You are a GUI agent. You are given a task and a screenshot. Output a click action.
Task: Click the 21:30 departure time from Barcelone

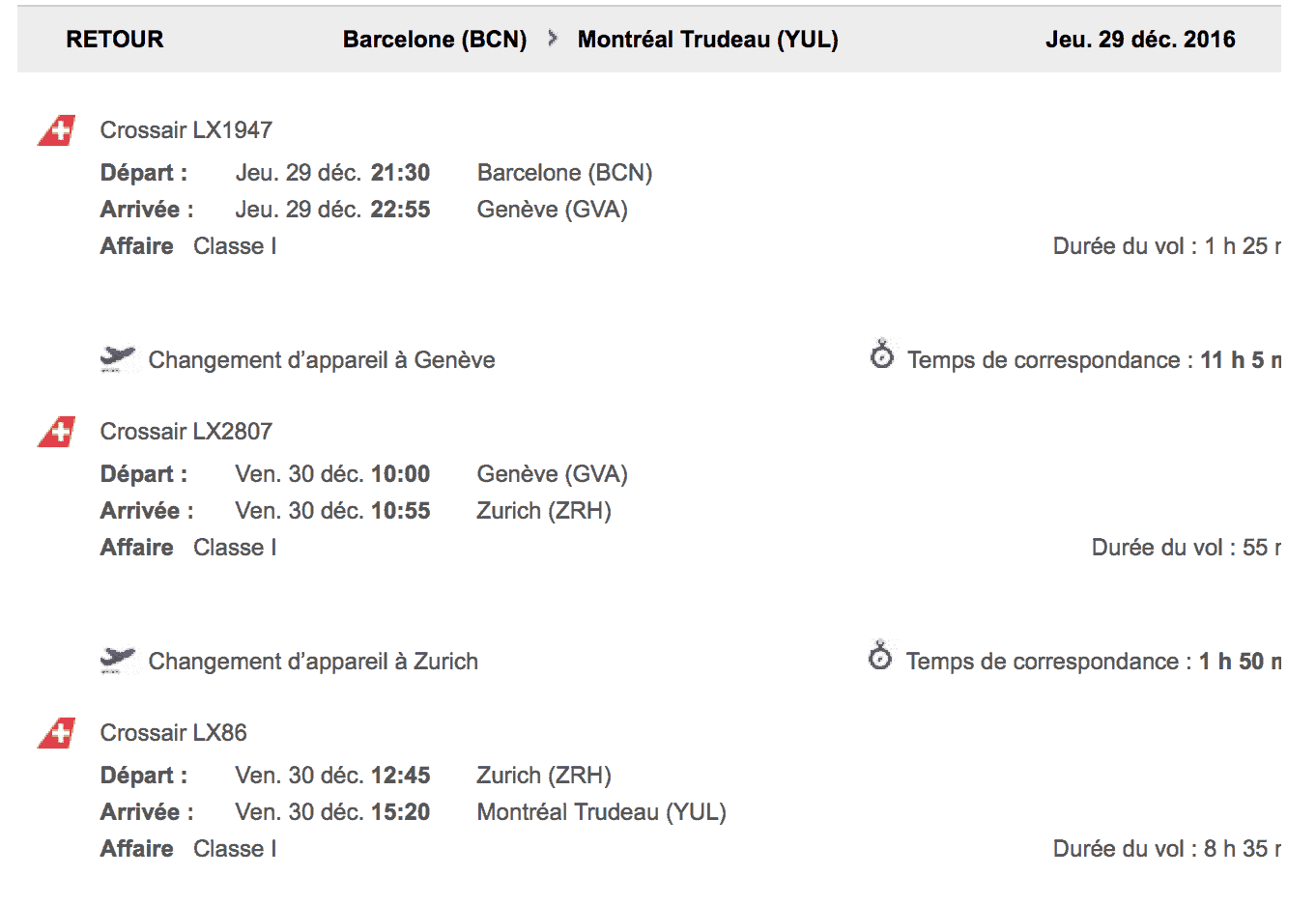coord(400,173)
